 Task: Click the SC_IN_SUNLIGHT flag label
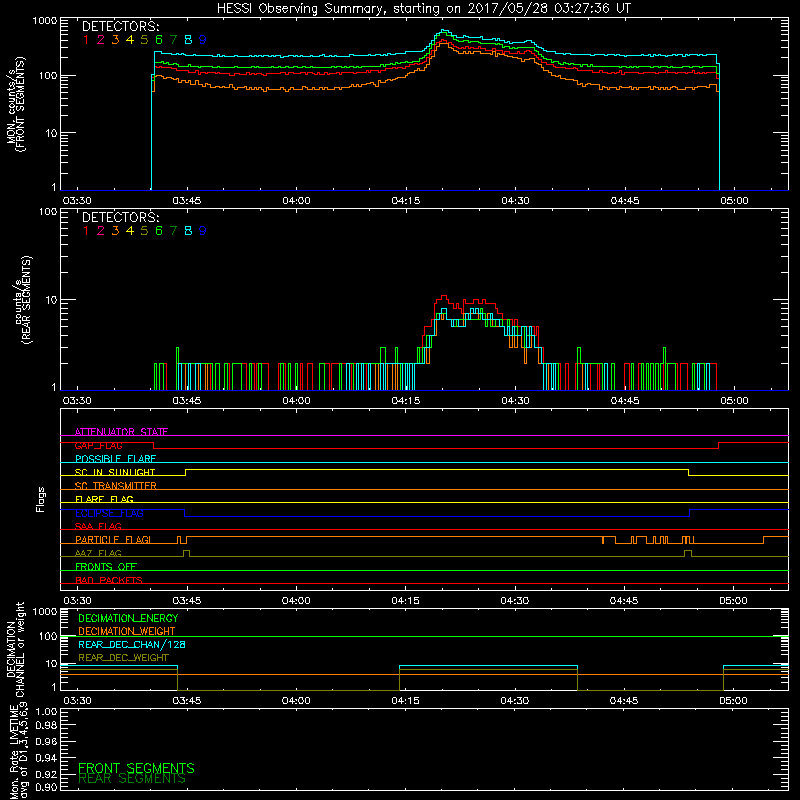[115, 472]
